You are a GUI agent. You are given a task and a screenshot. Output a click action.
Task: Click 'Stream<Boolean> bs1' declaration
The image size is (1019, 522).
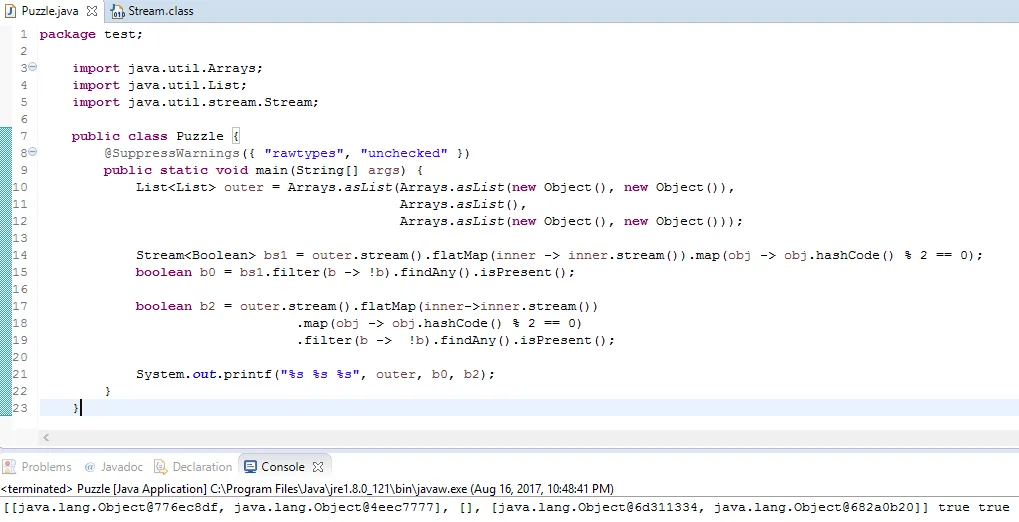(x=212, y=255)
